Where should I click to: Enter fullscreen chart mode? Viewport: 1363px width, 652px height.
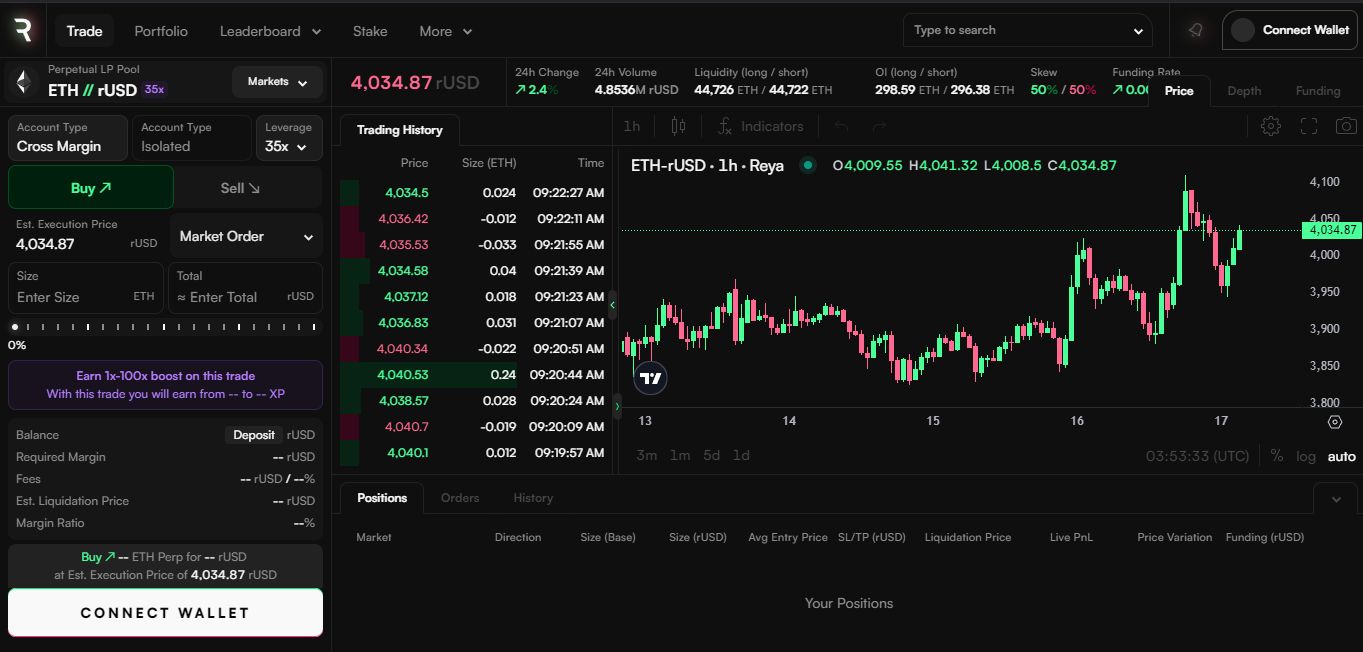1308,126
